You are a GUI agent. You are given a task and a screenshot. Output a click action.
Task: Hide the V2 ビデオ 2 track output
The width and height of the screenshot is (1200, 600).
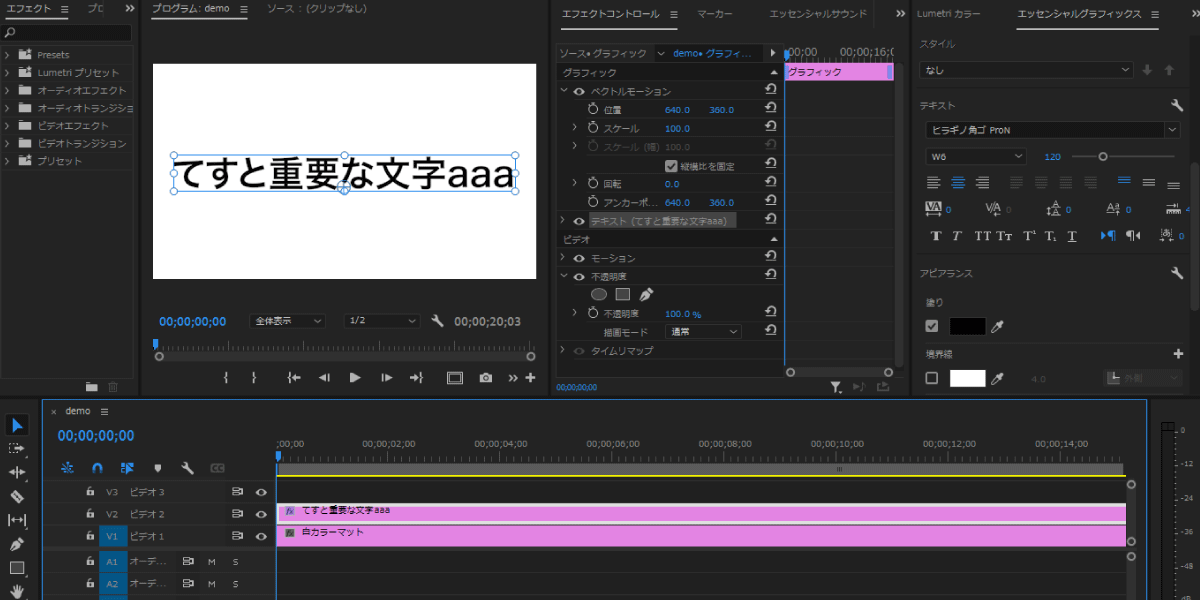coord(261,514)
